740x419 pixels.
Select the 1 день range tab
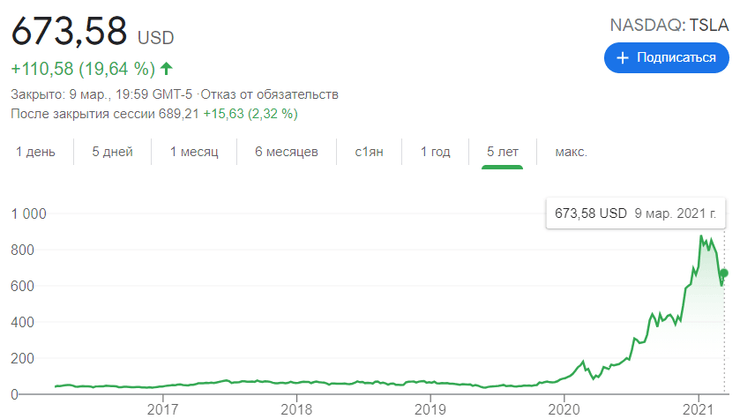(x=35, y=152)
